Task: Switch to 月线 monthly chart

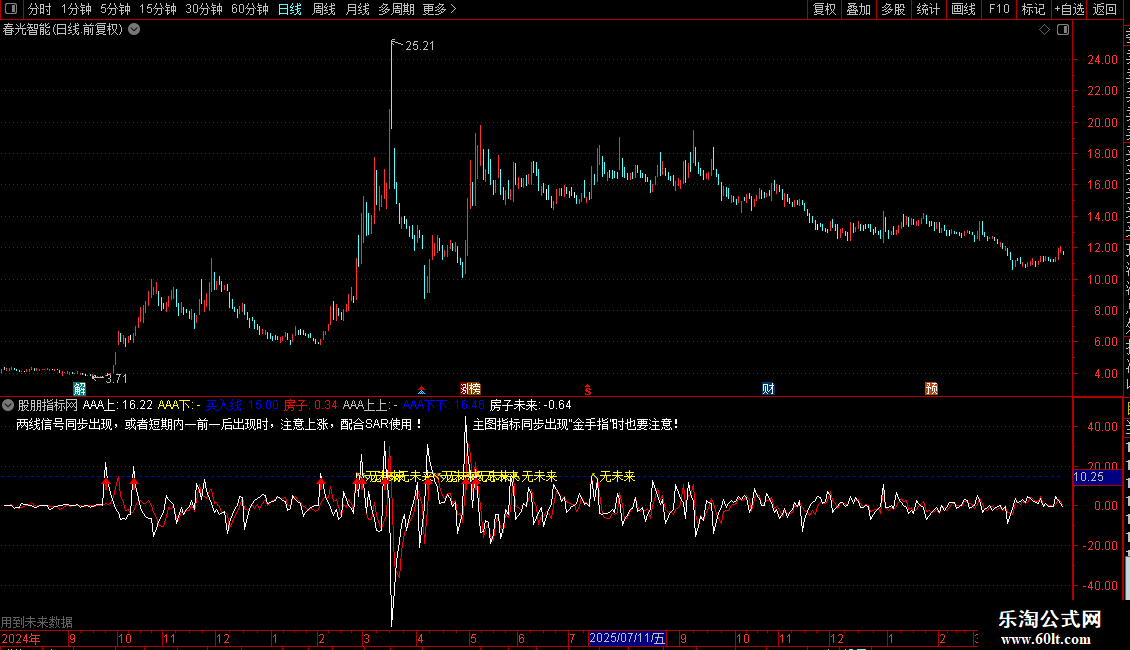Action: click(357, 9)
